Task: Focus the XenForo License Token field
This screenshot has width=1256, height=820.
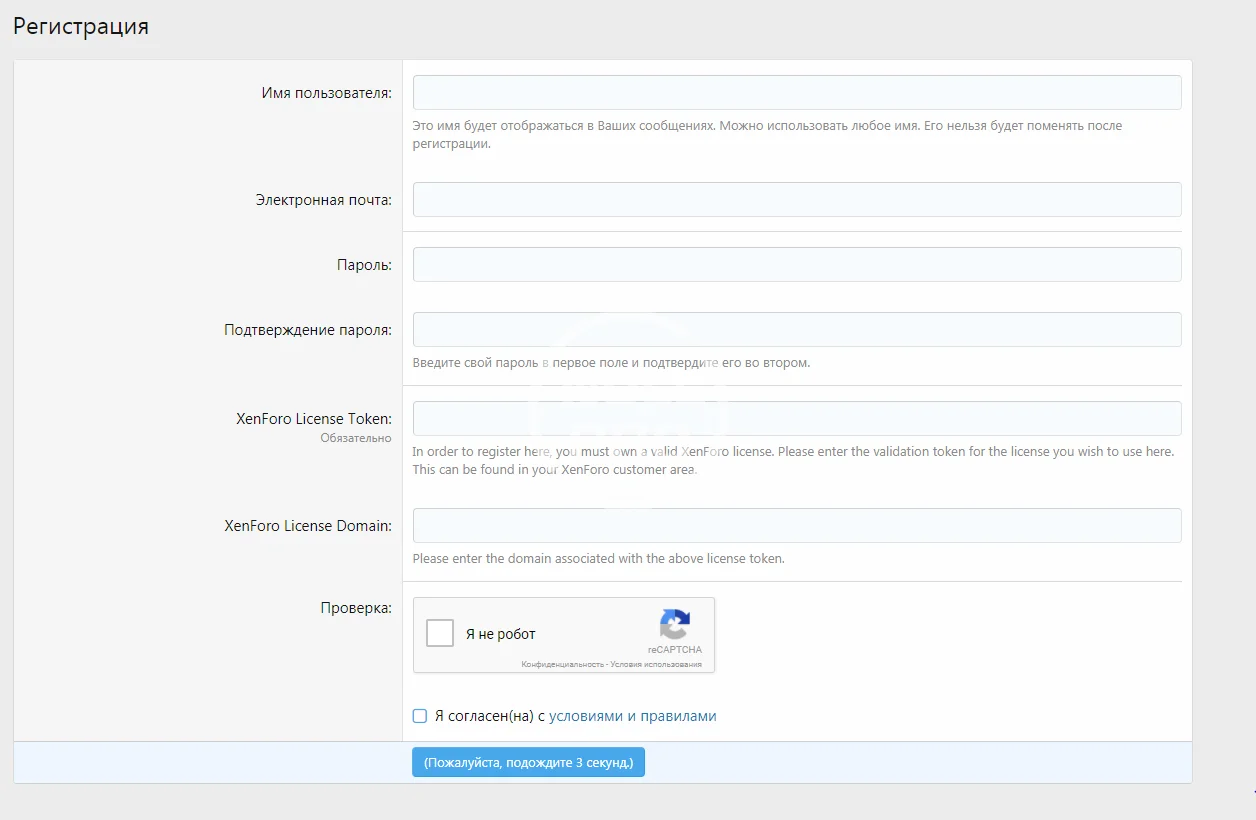Action: point(796,418)
